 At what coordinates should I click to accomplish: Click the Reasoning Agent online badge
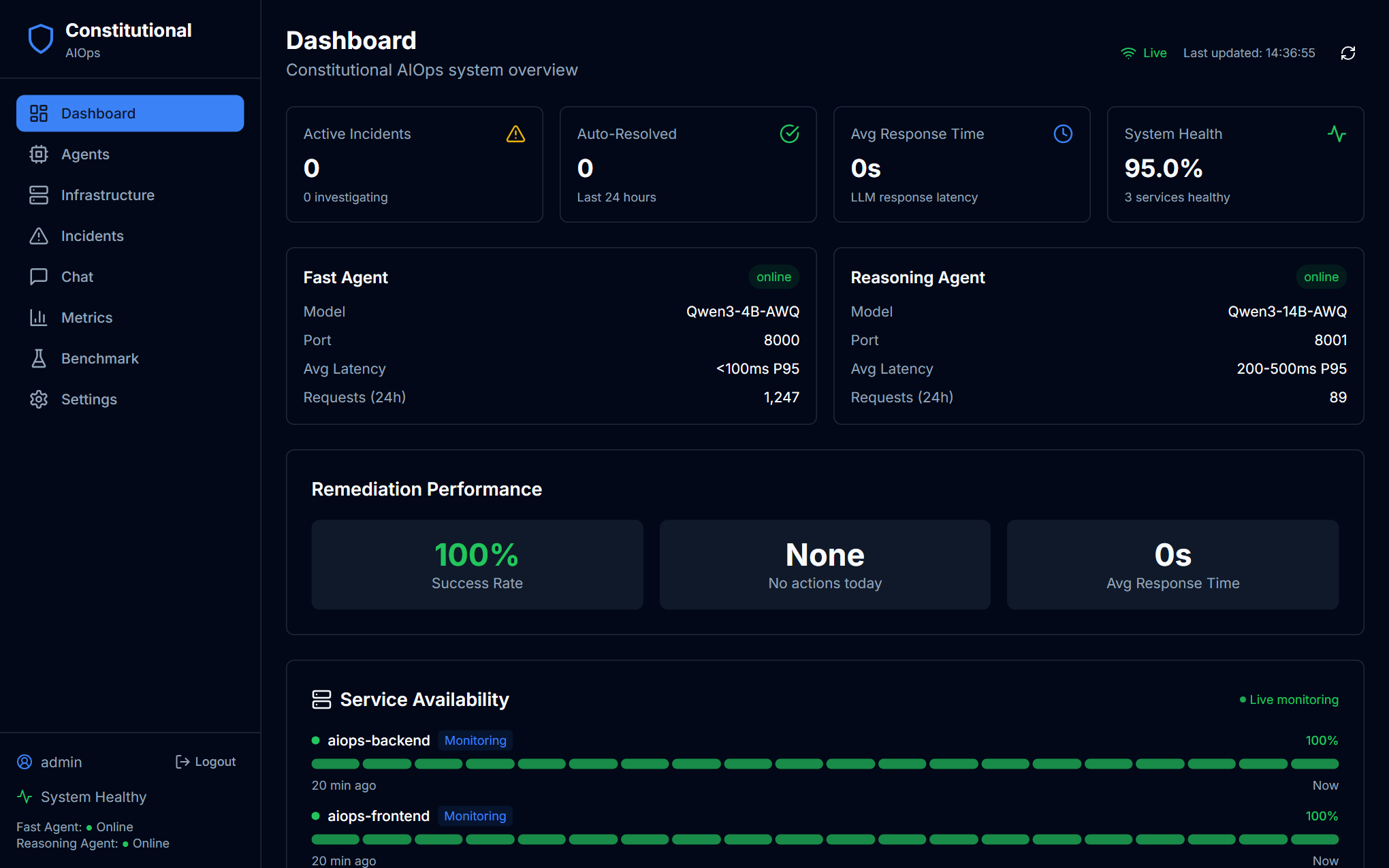pos(1321,277)
